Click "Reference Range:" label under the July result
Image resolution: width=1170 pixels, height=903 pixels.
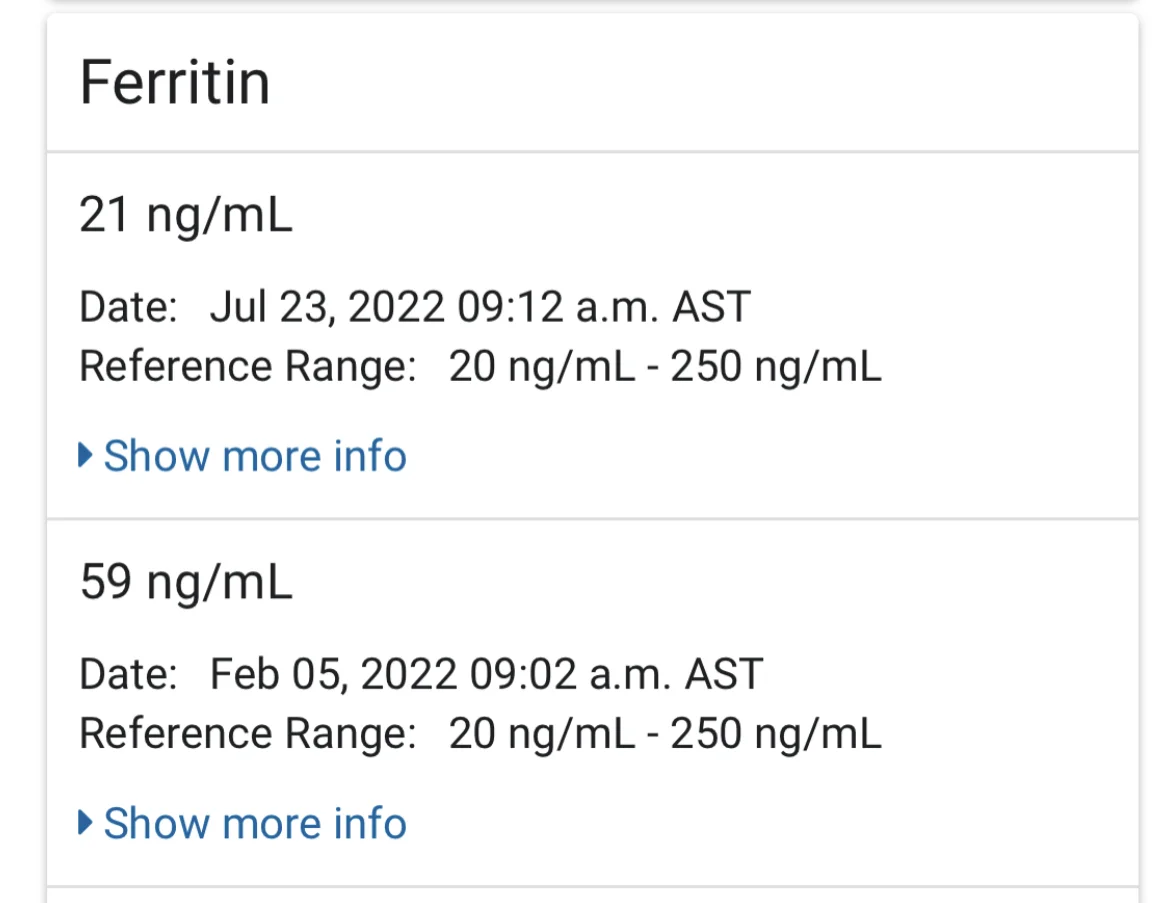(247, 368)
